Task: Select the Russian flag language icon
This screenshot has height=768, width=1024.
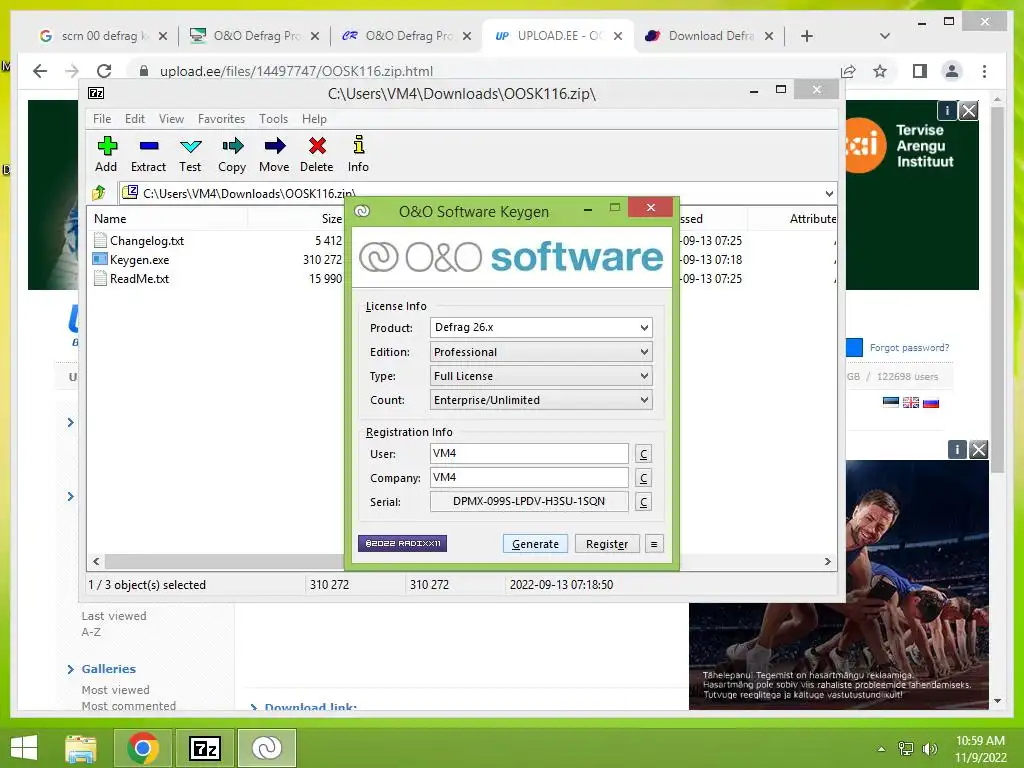Action: [x=931, y=402]
